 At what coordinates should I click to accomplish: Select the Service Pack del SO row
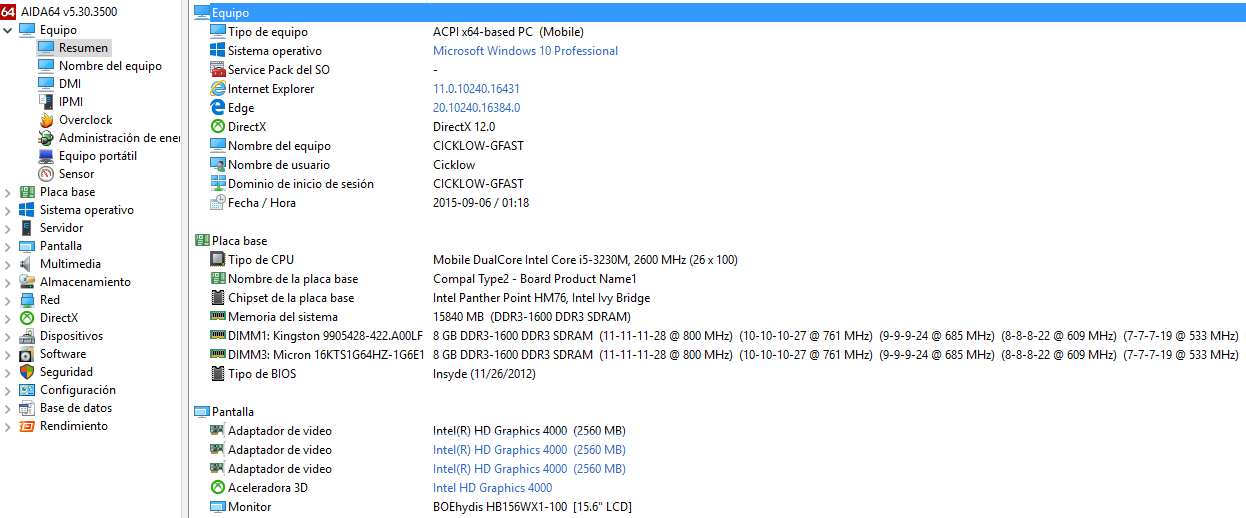coord(719,70)
